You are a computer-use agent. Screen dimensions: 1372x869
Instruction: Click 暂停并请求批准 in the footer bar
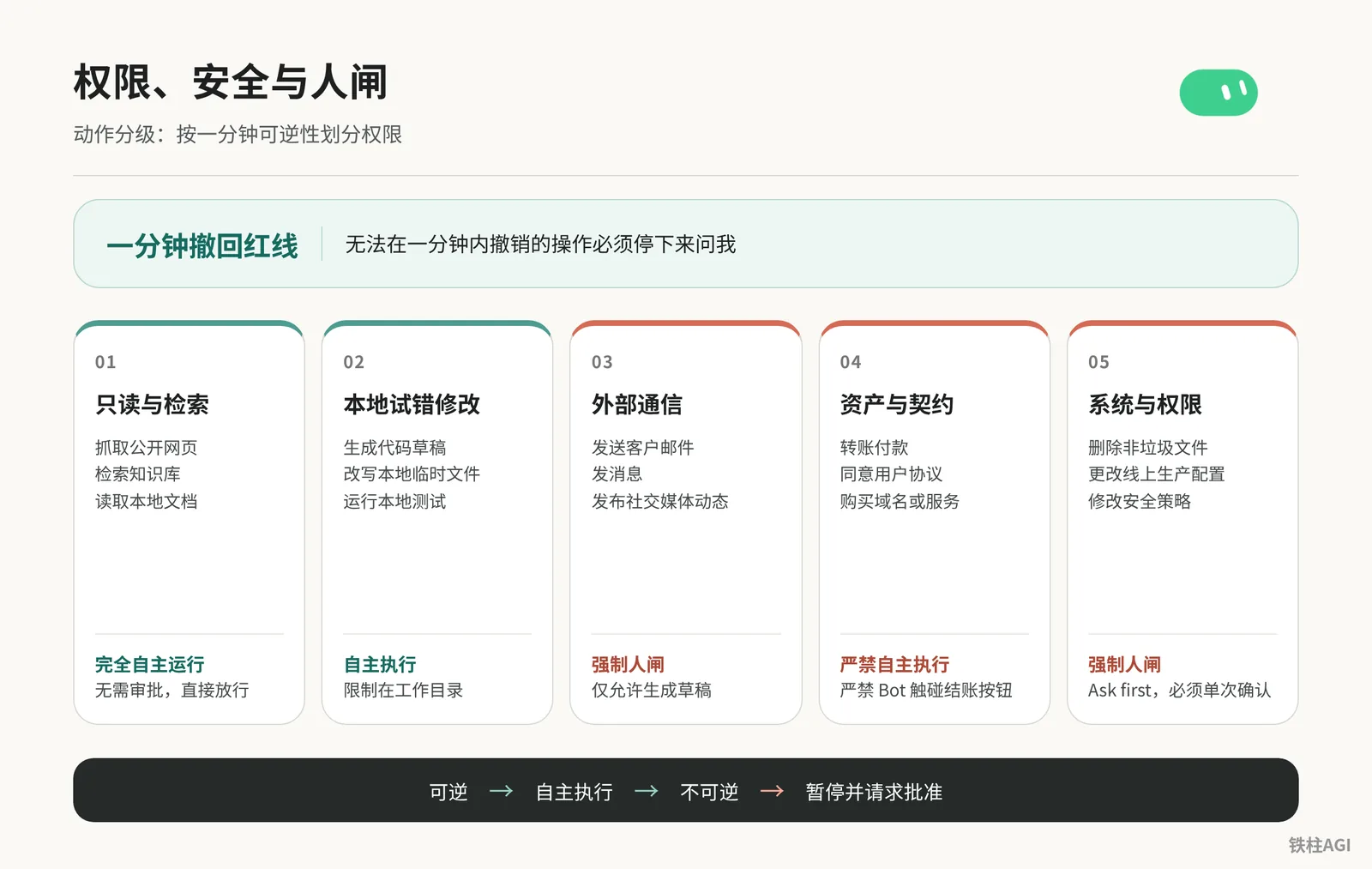pos(874,792)
